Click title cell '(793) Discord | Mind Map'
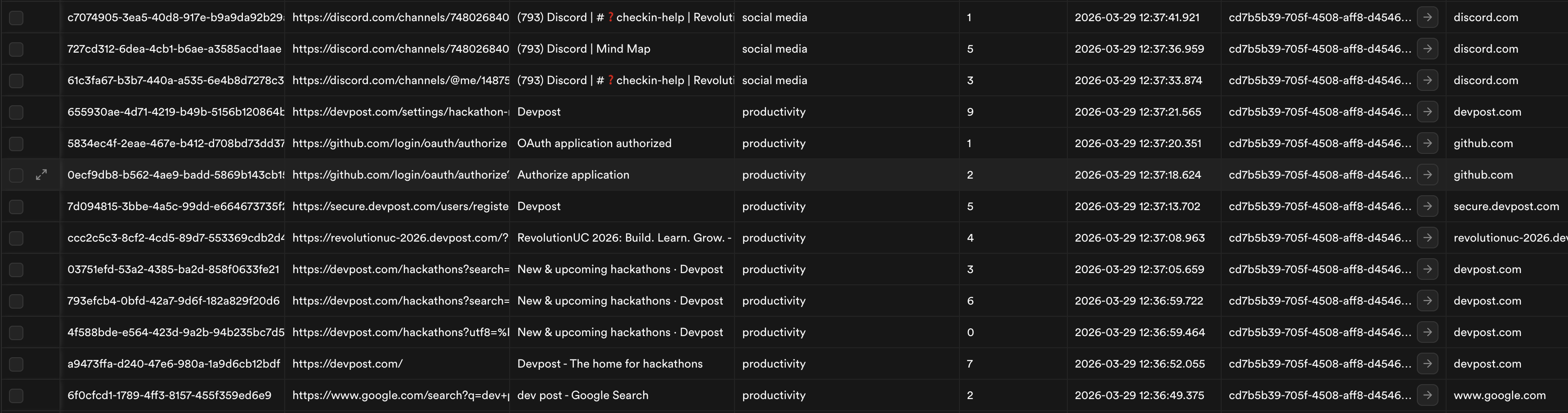 622,49
